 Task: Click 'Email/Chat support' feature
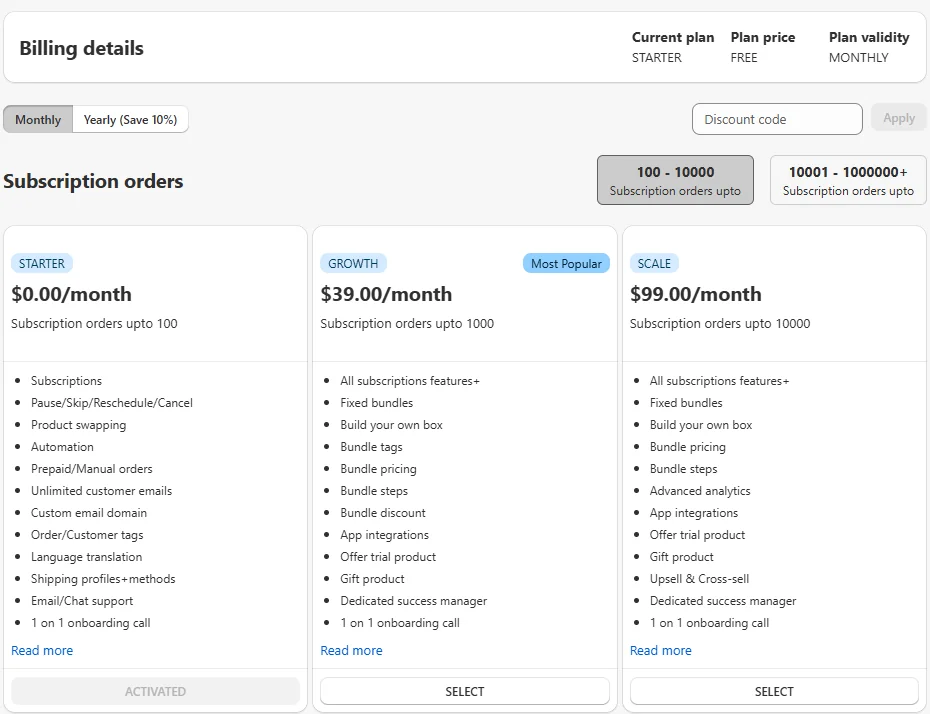tap(82, 601)
